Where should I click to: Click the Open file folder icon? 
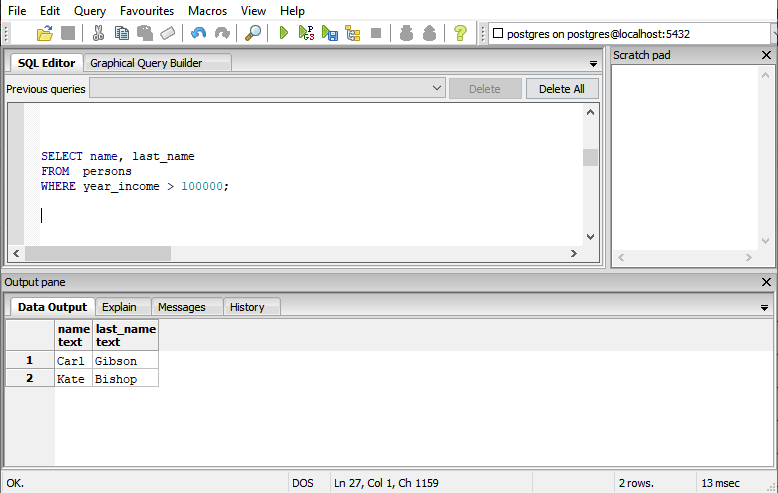45,33
